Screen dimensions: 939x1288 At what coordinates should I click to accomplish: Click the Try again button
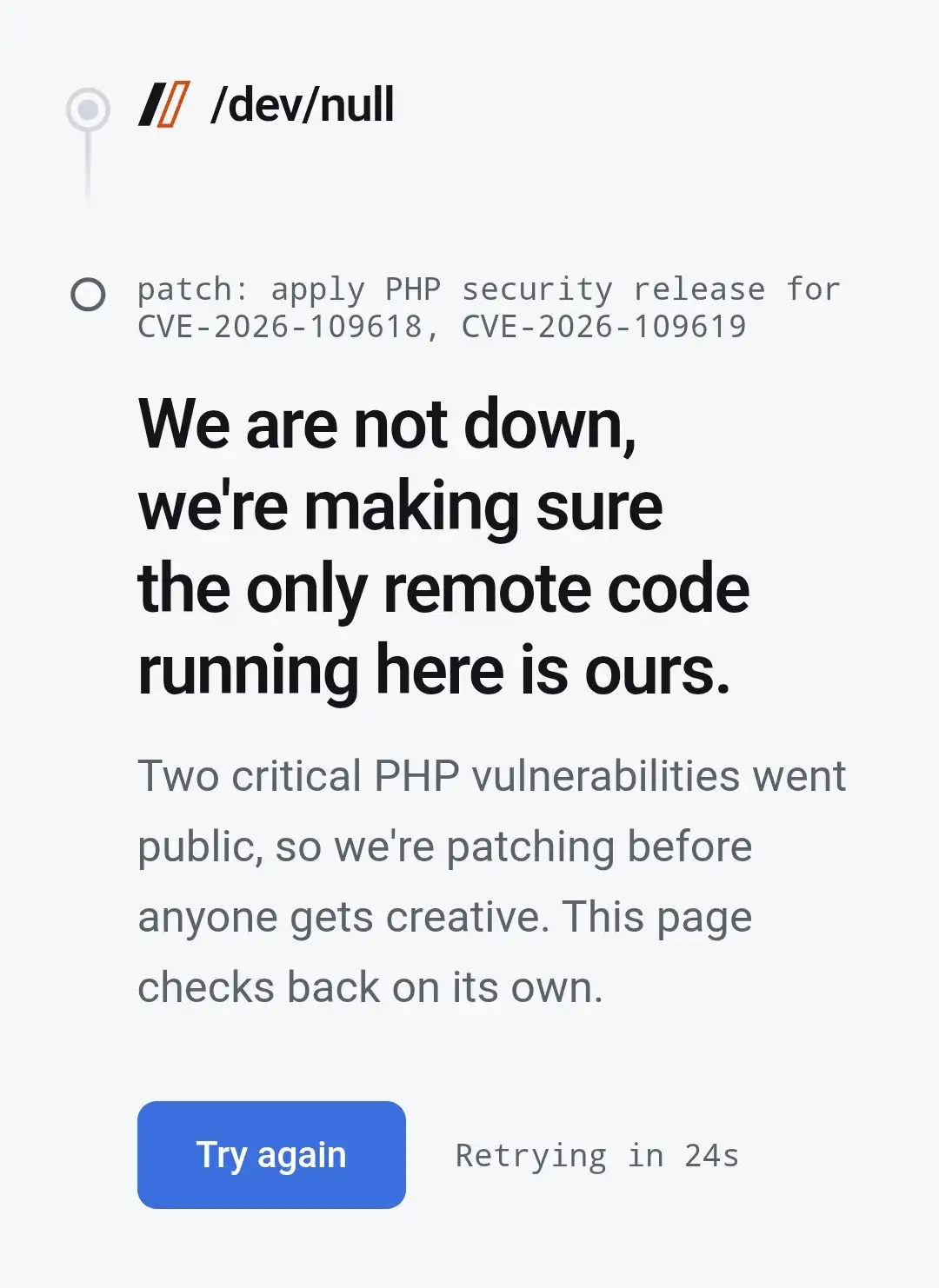click(x=271, y=1154)
